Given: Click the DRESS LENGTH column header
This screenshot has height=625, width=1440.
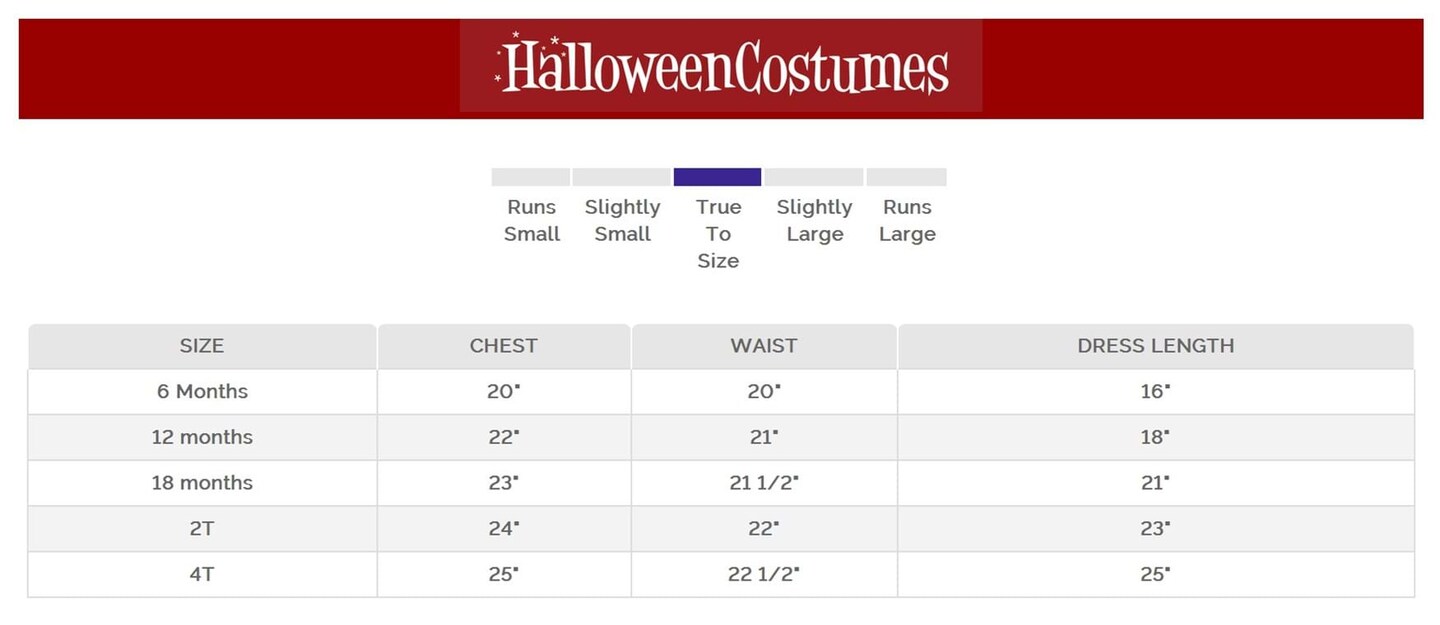Looking at the screenshot, I should (1155, 346).
